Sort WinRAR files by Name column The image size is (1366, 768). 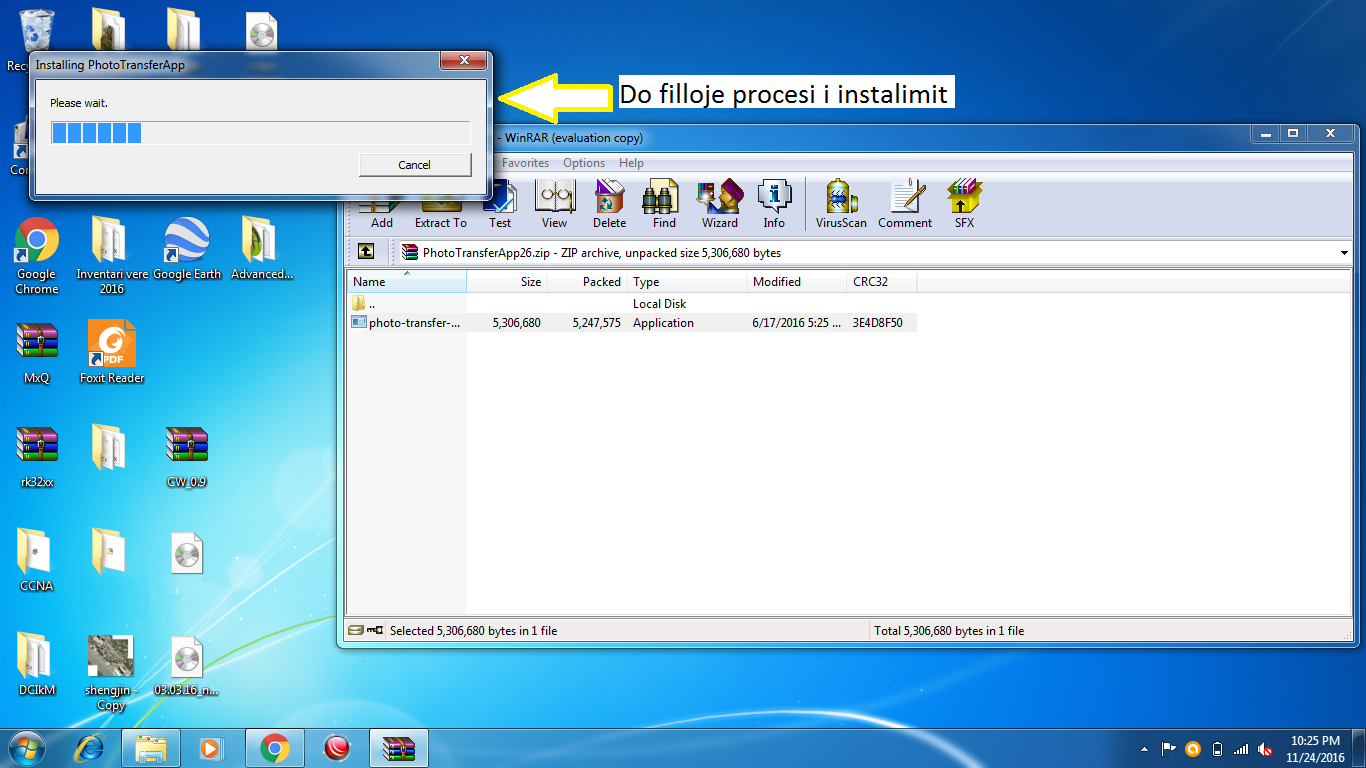click(407, 282)
